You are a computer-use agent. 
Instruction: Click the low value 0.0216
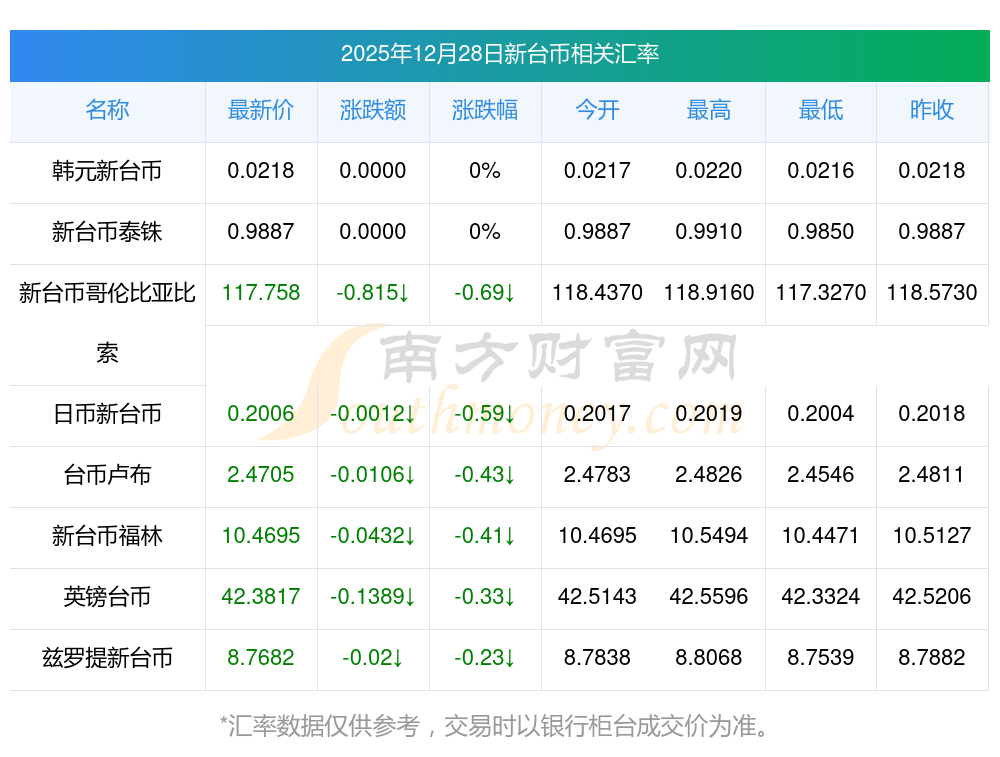(821, 171)
